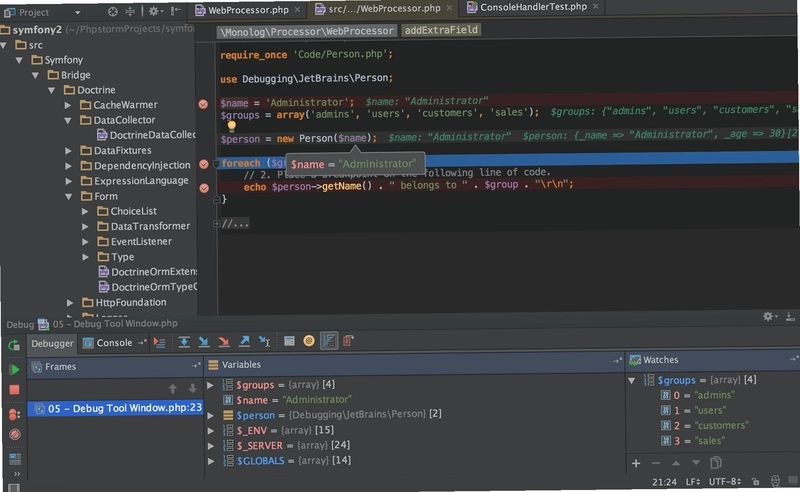Collapse $groups in Watches pane
This screenshot has width=800, height=492.
[x=632, y=381]
